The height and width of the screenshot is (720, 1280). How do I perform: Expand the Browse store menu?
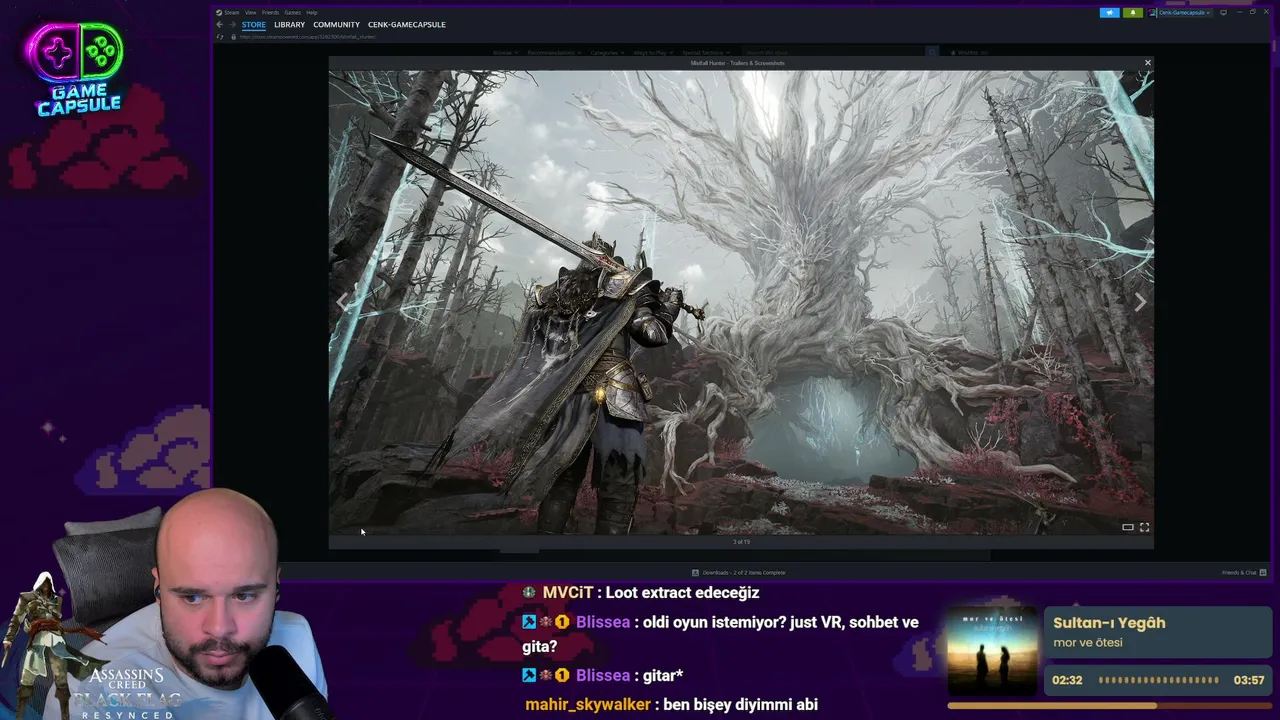click(x=505, y=52)
